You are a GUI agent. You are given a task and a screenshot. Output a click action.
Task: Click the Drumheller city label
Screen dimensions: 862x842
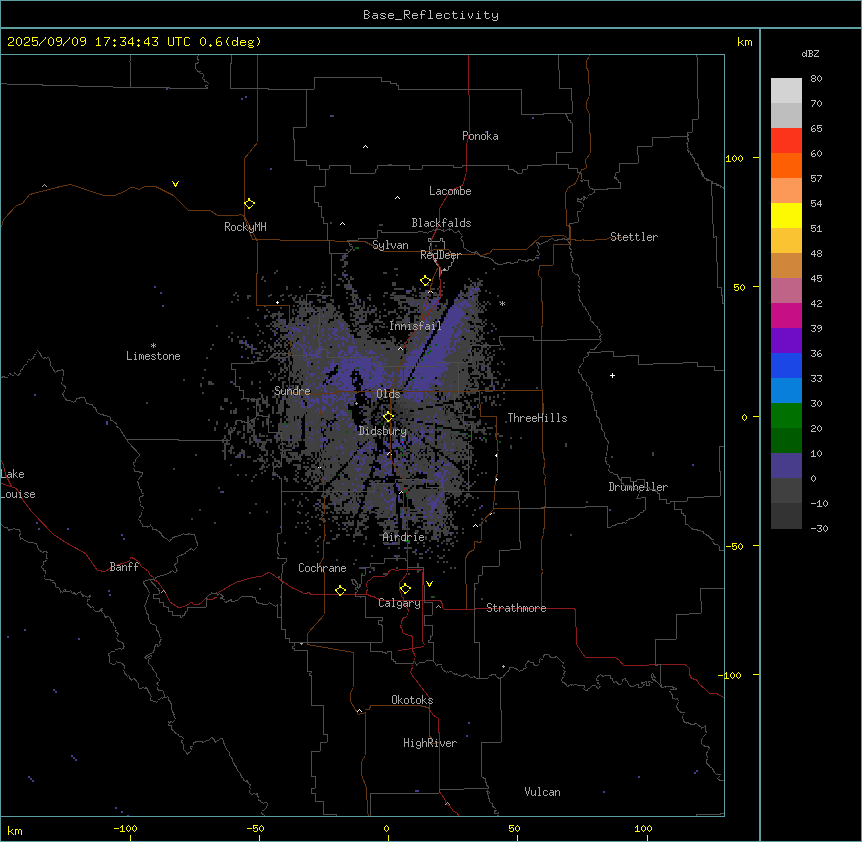(638, 487)
